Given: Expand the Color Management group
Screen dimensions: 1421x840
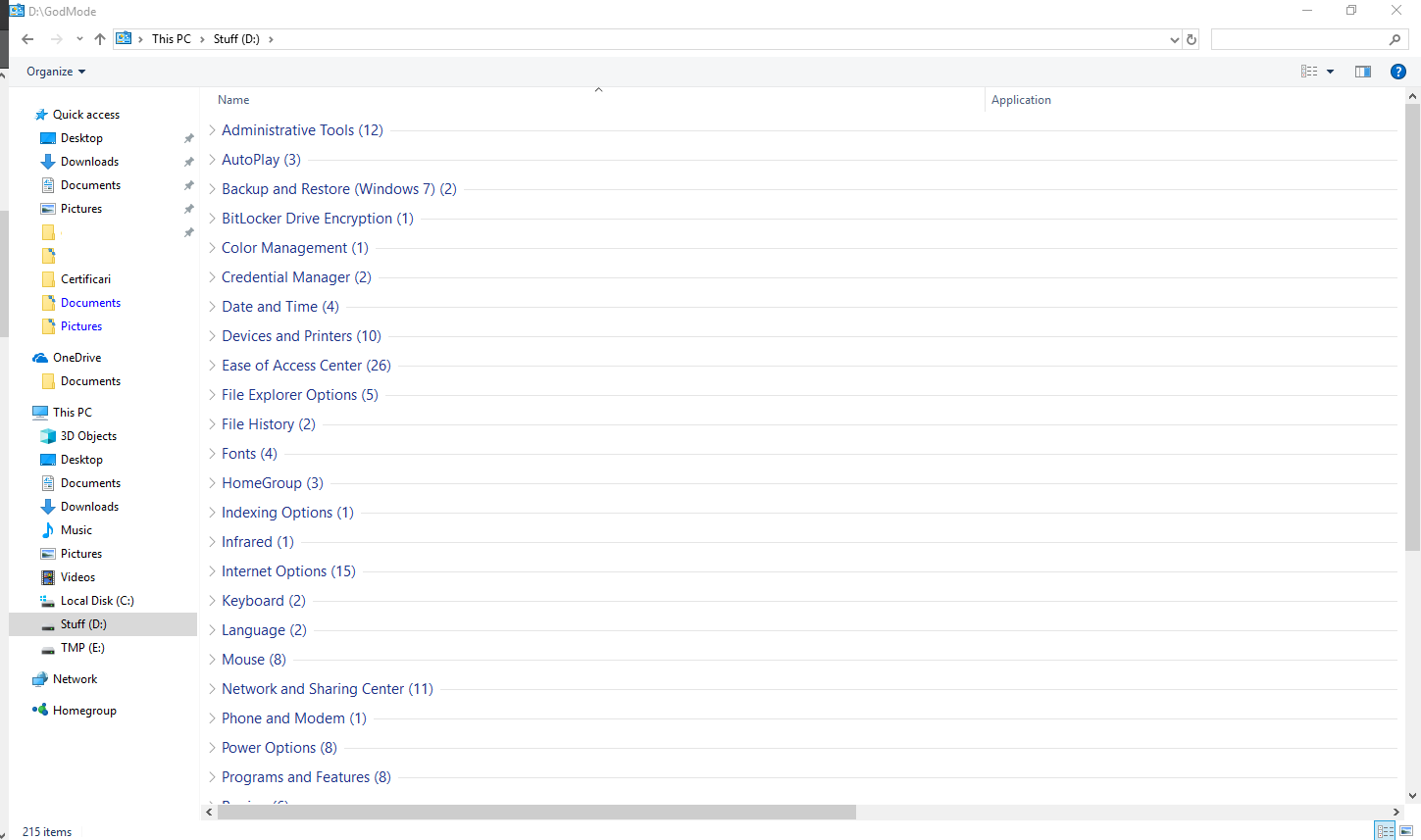Looking at the screenshot, I should (x=212, y=248).
